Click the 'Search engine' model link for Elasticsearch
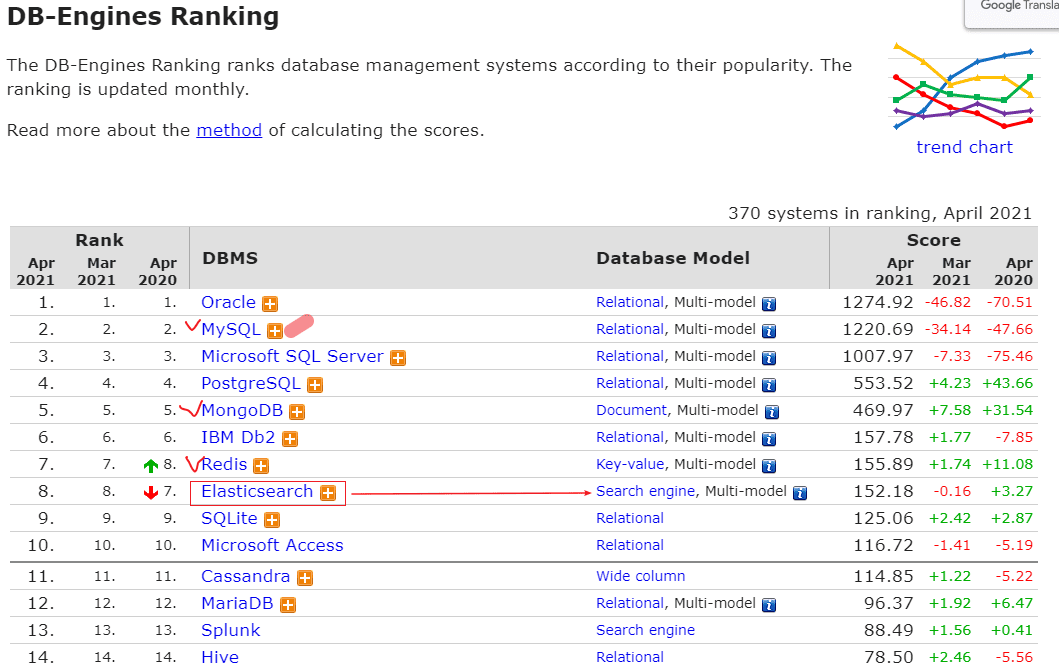The image size is (1059, 670). pyautogui.click(x=645, y=491)
